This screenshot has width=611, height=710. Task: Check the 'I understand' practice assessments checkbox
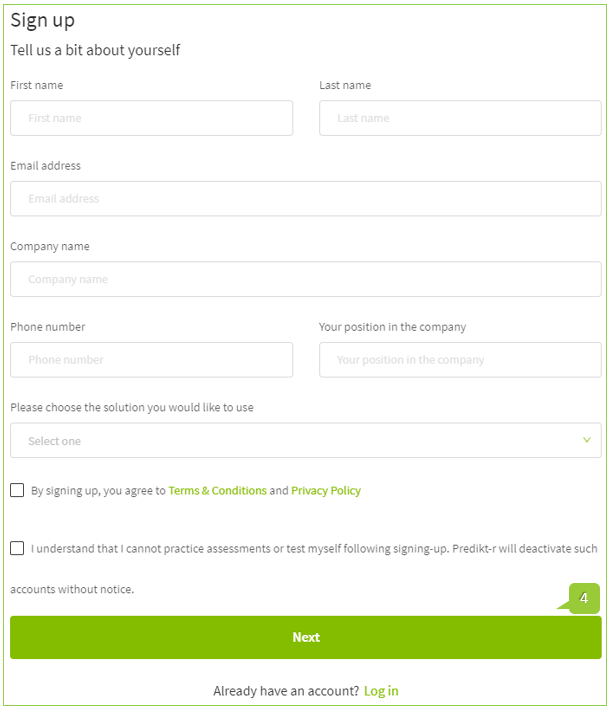[18, 548]
